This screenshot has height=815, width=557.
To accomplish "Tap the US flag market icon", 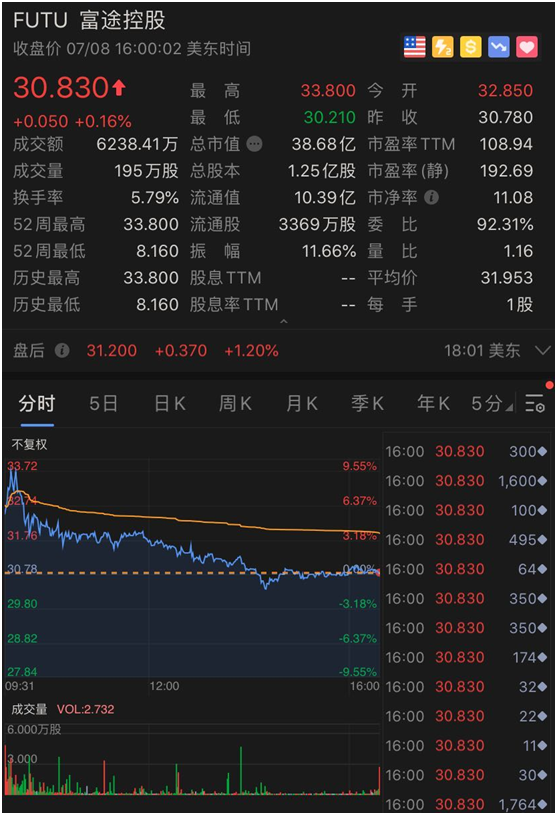I will (x=415, y=47).
